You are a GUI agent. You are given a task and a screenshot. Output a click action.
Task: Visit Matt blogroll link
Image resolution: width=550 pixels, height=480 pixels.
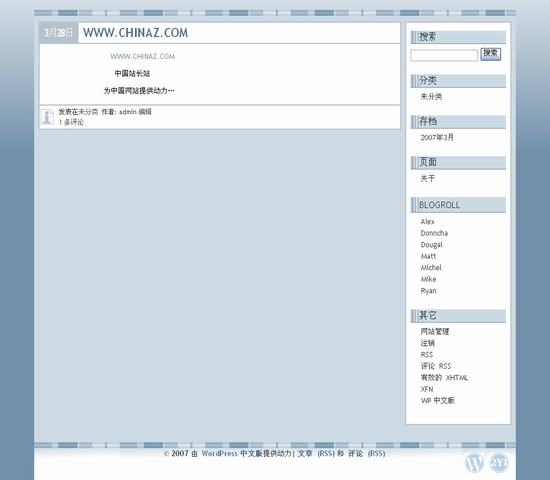(x=428, y=256)
